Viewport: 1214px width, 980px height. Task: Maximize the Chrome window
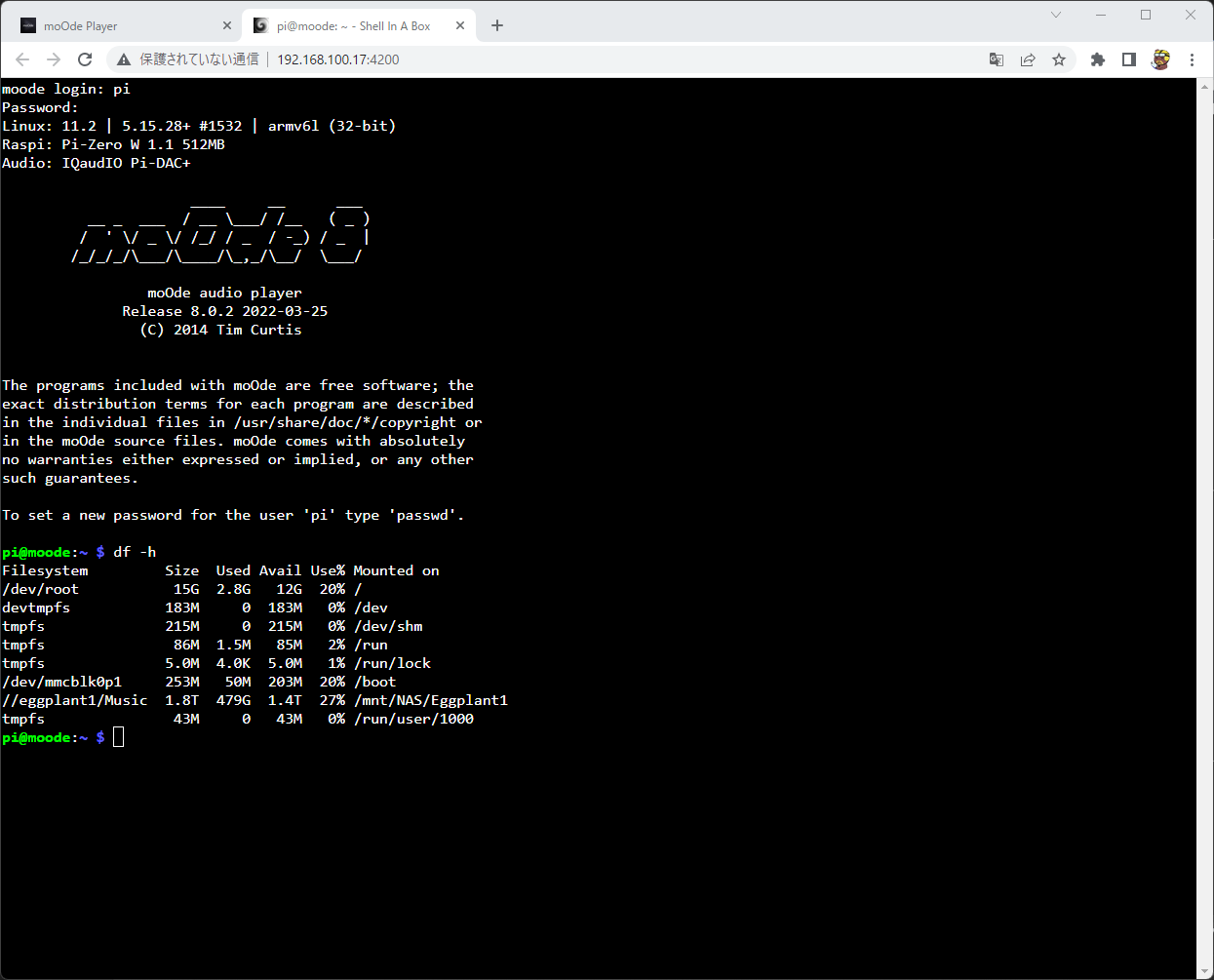click(1146, 15)
